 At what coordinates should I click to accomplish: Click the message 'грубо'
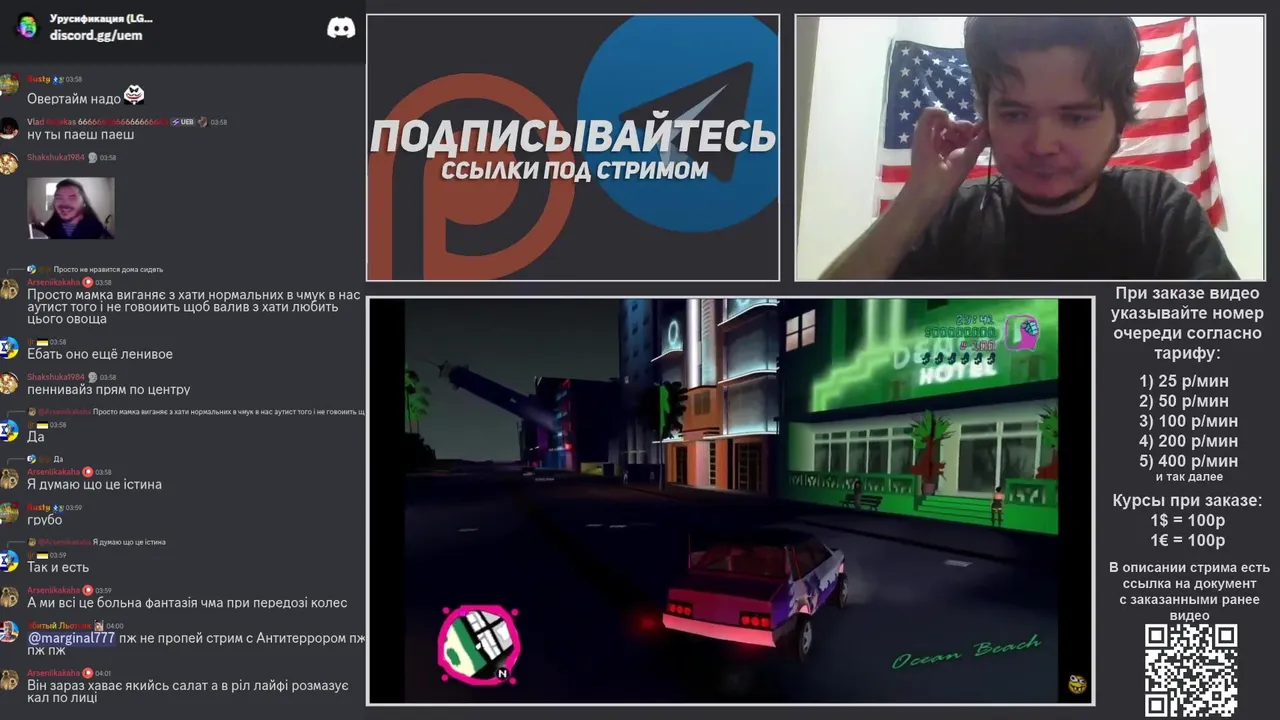pyautogui.click(x=45, y=520)
